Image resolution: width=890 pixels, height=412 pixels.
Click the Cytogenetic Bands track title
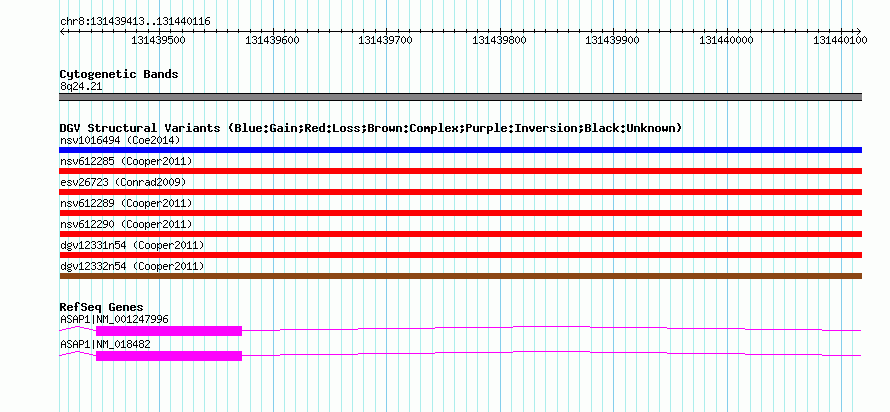pyautogui.click(x=119, y=74)
